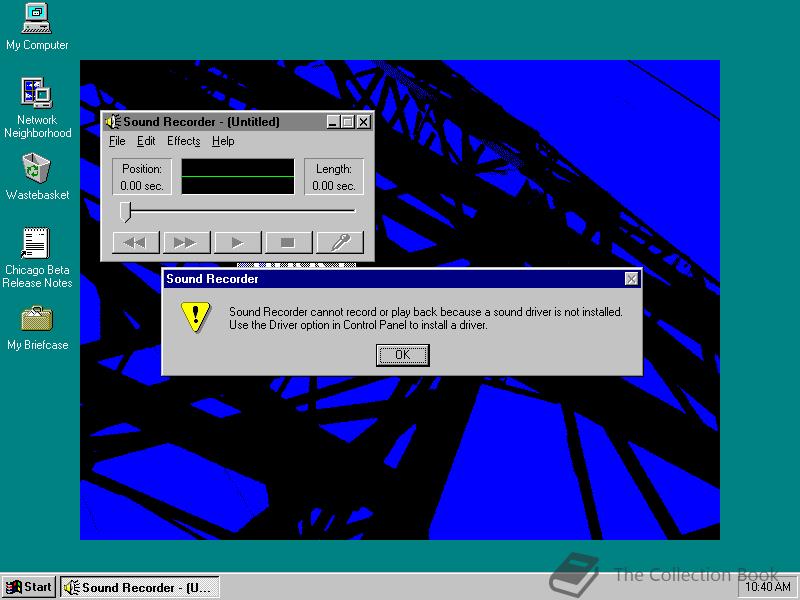This screenshot has height=600, width=800.
Task: Open the Start menu button
Action: (29, 587)
